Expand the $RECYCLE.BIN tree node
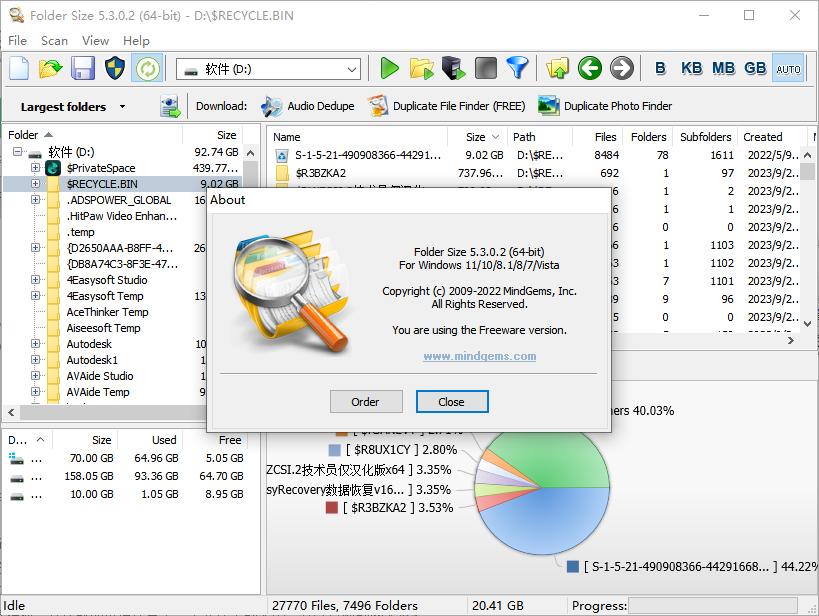819x616 pixels. [x=36, y=184]
